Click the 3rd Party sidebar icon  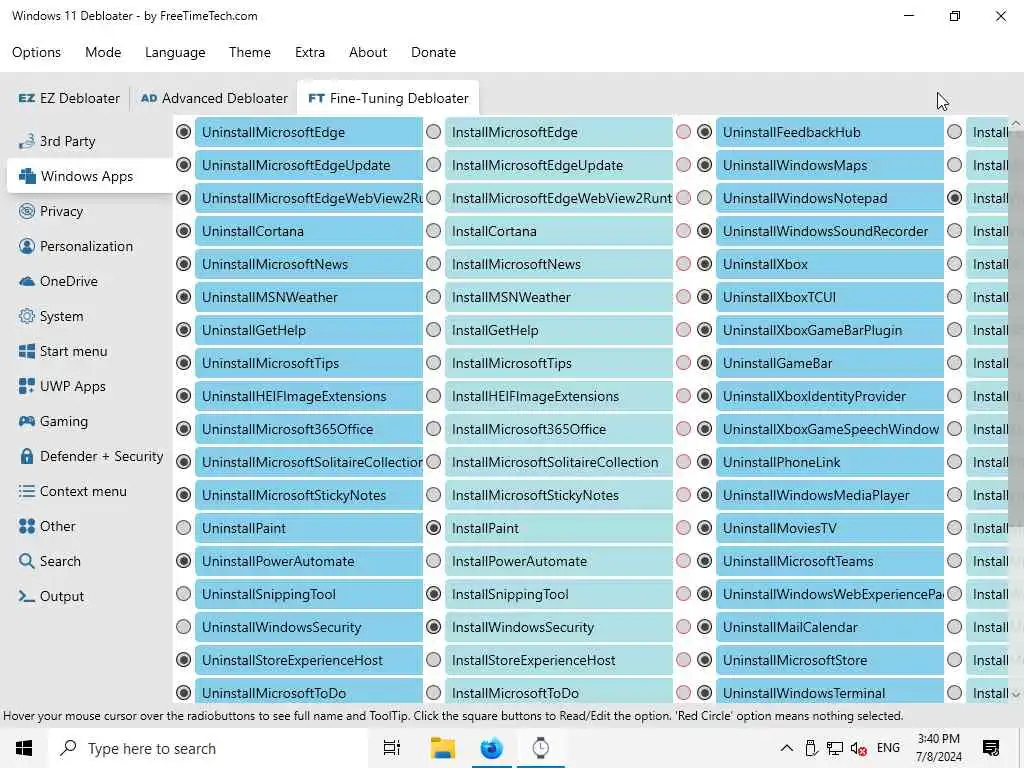click(x=26, y=141)
